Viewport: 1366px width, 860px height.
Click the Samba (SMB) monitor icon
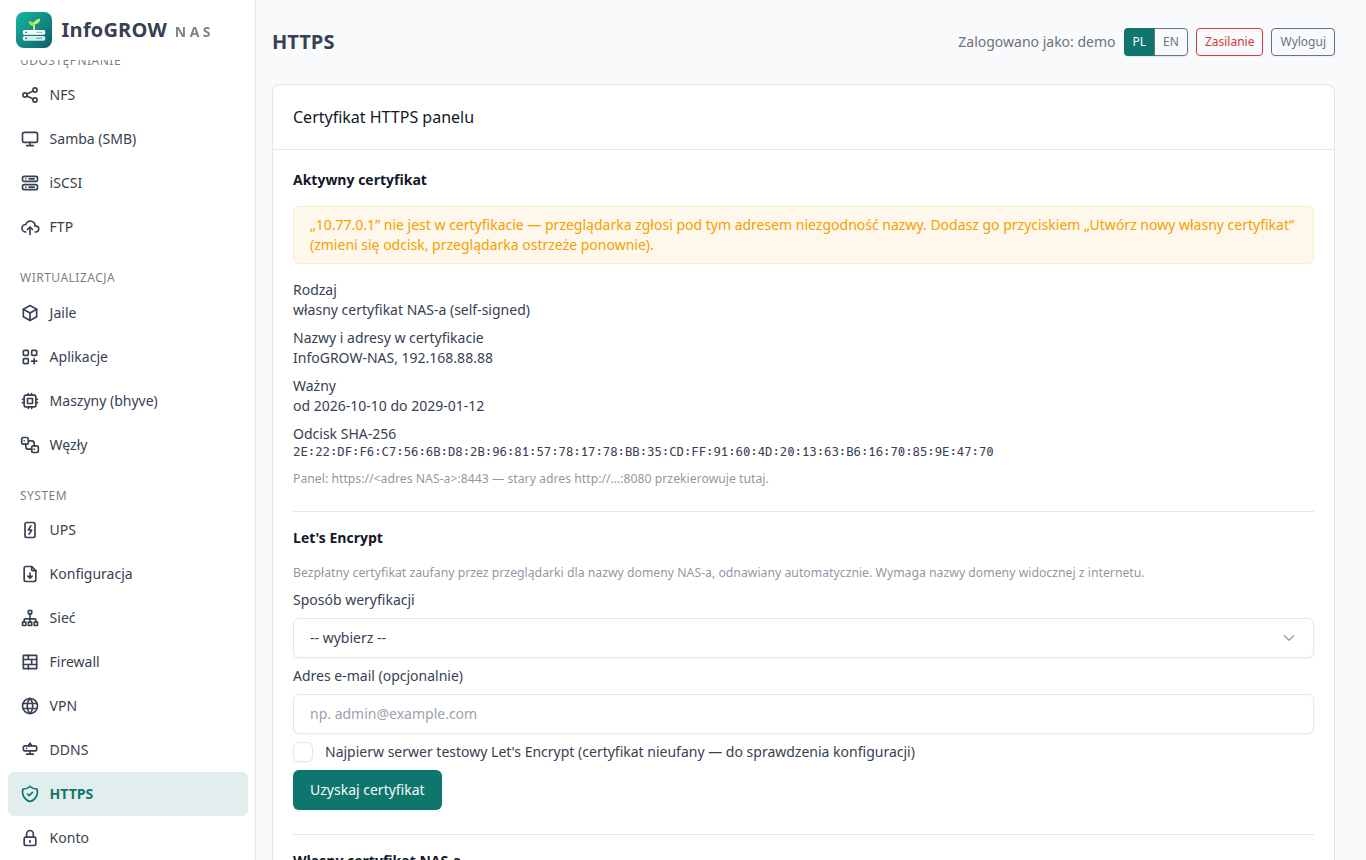[x=30, y=139]
